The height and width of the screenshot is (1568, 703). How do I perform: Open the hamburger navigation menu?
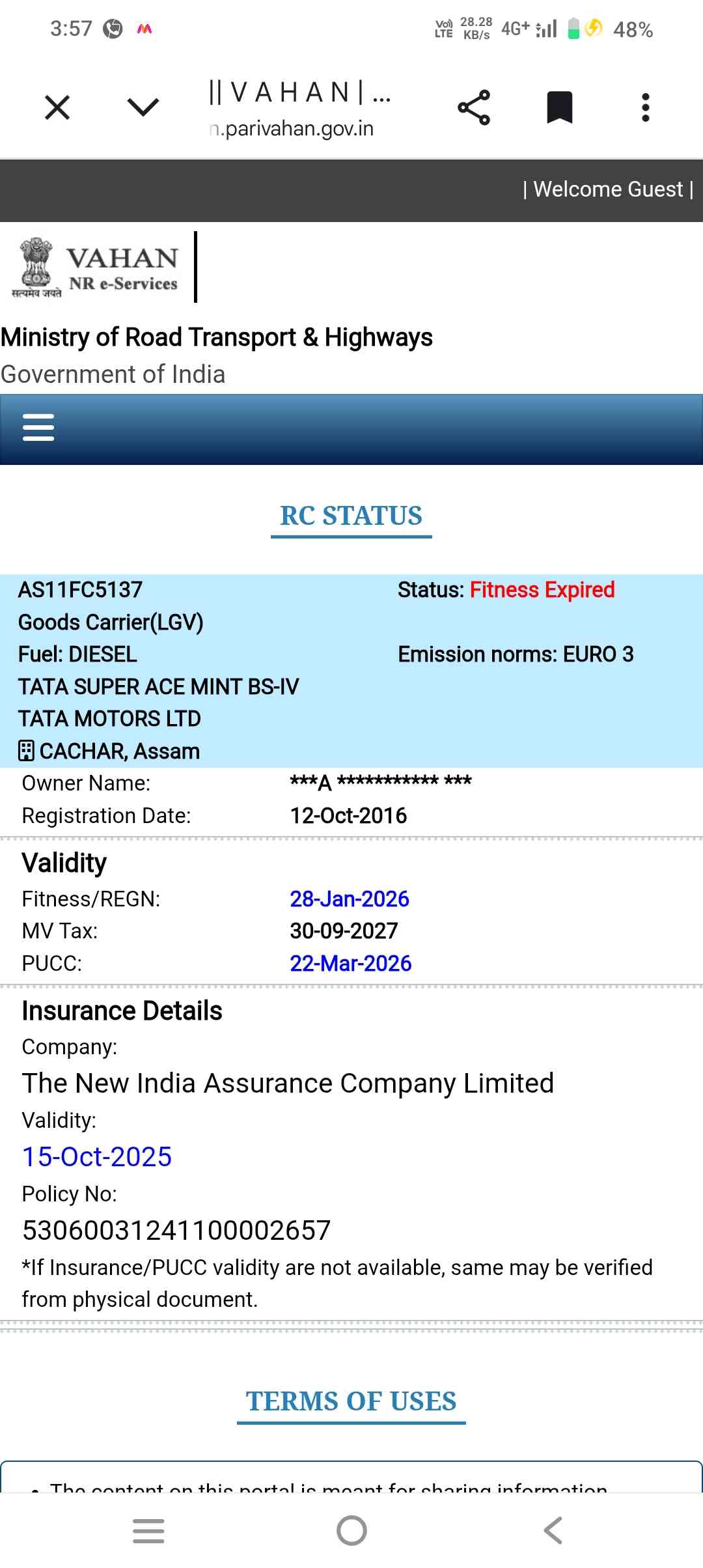pos(38,428)
